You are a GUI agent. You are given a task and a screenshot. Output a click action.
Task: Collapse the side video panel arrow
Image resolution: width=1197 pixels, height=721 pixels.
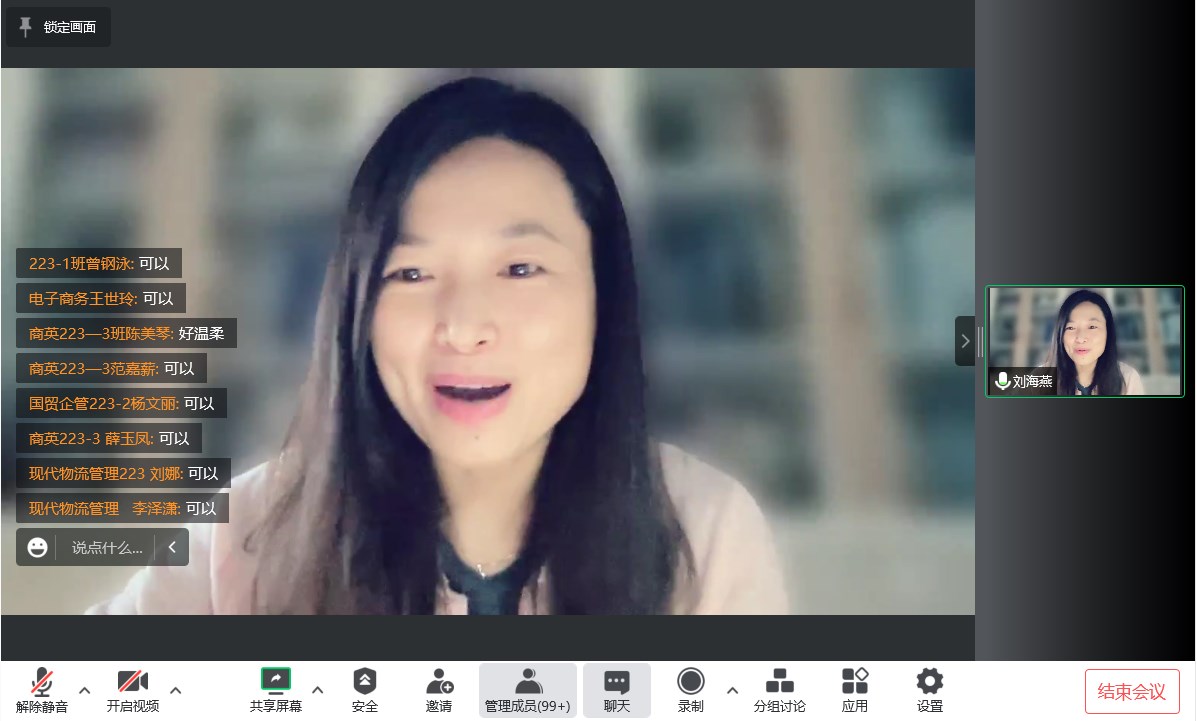click(x=965, y=341)
